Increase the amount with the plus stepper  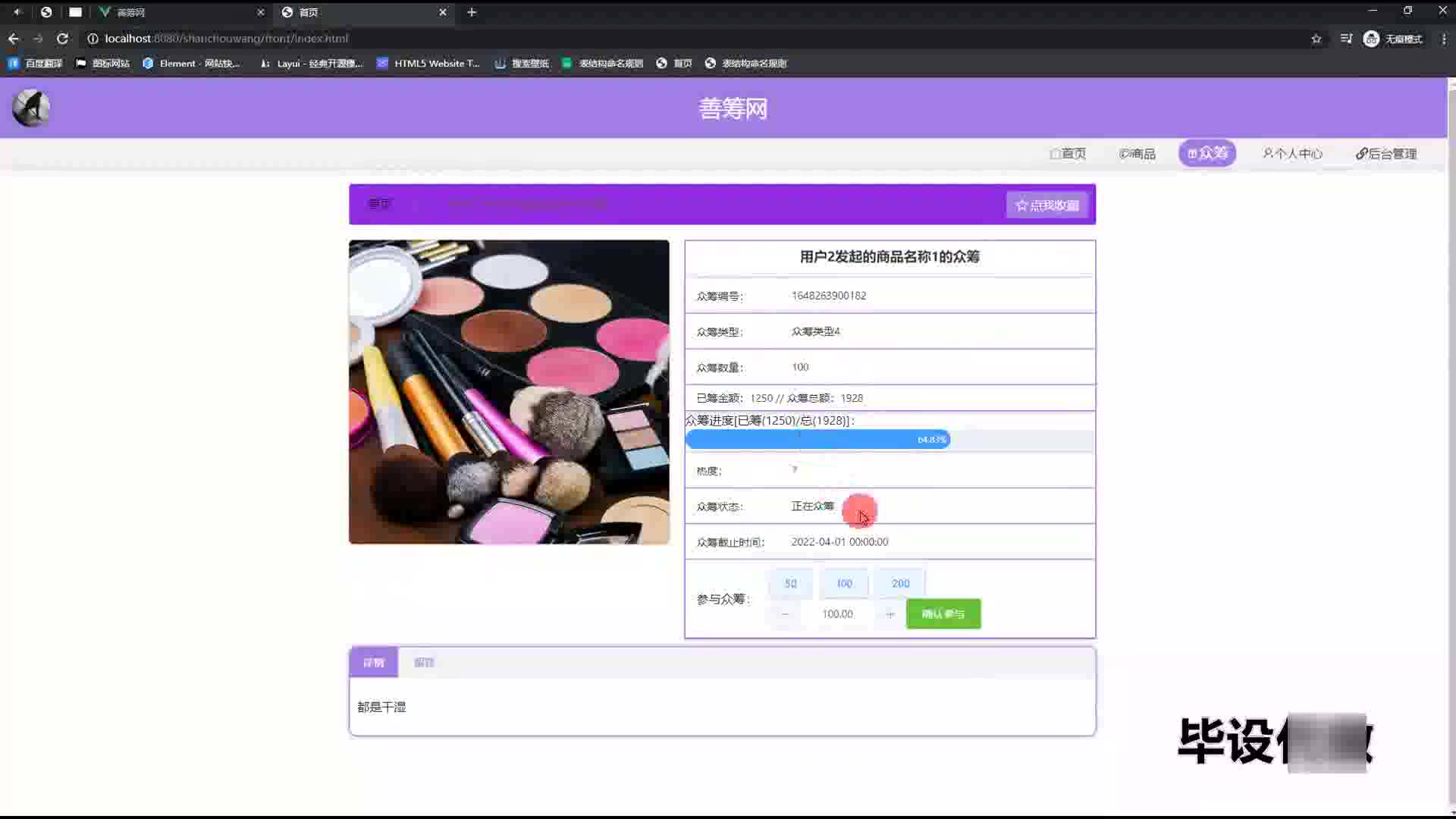tap(890, 614)
